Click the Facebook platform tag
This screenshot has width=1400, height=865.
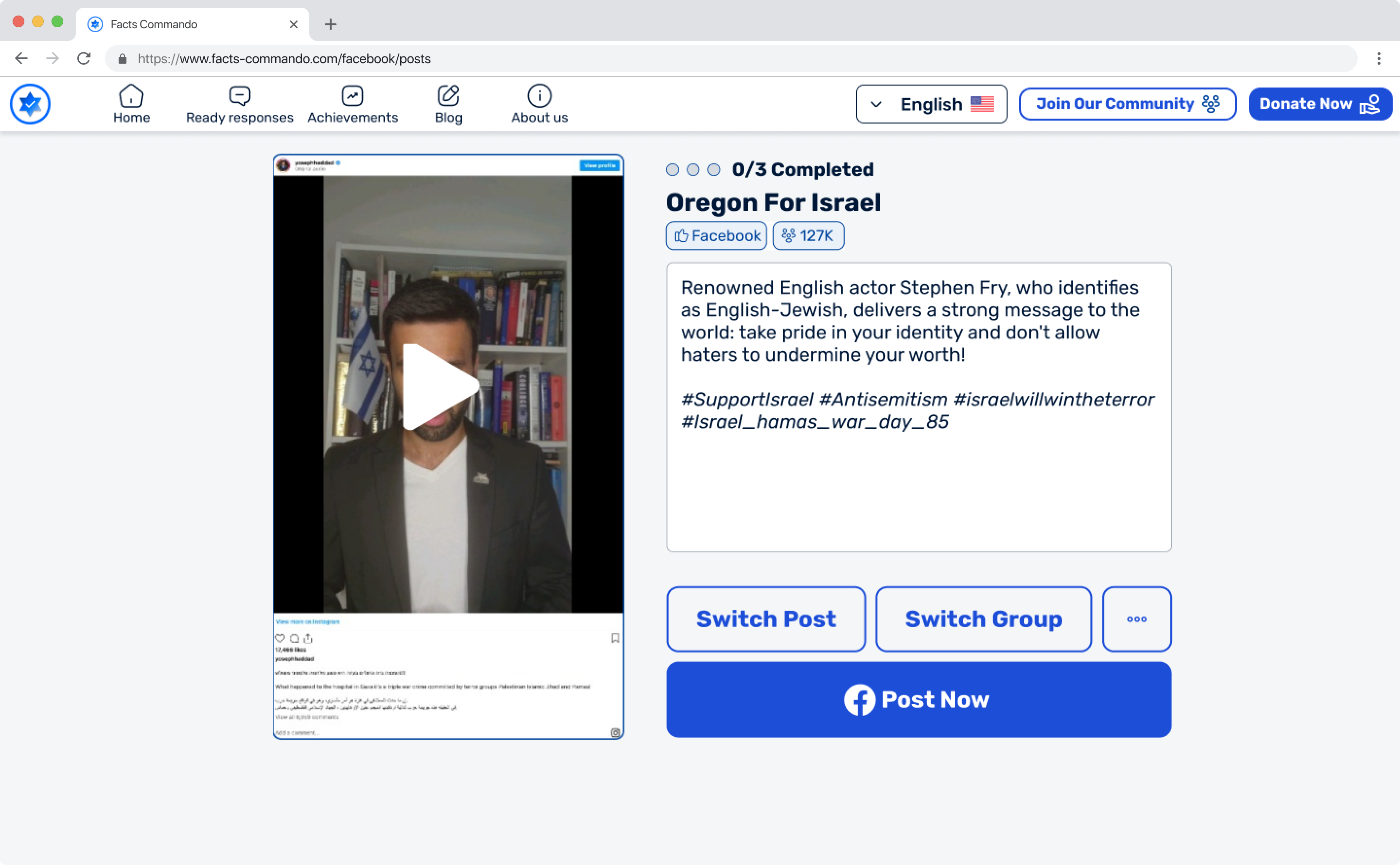(716, 236)
